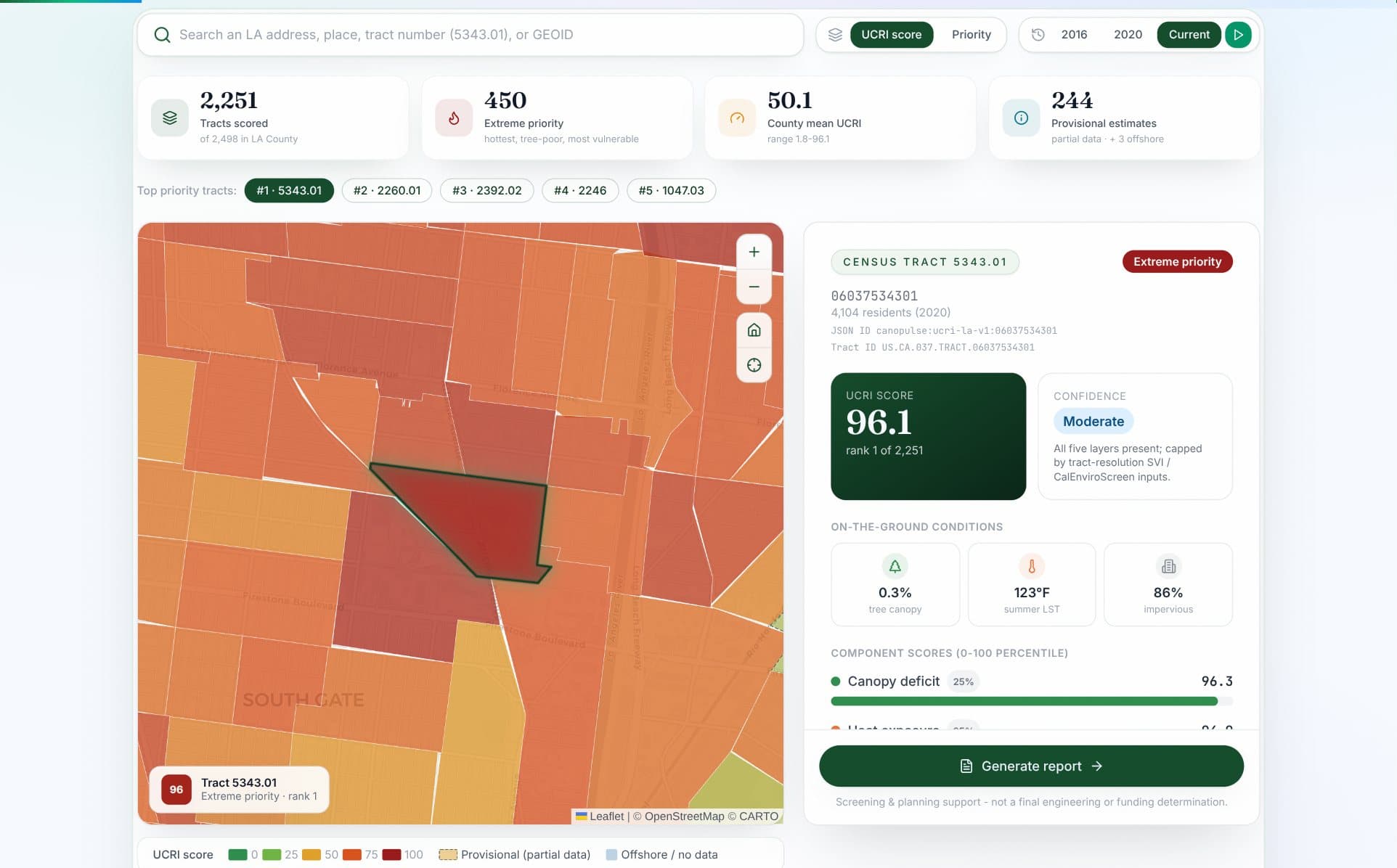The image size is (1397, 868).
Task: Click the 0.3% tree canopy value
Action: [895, 593]
